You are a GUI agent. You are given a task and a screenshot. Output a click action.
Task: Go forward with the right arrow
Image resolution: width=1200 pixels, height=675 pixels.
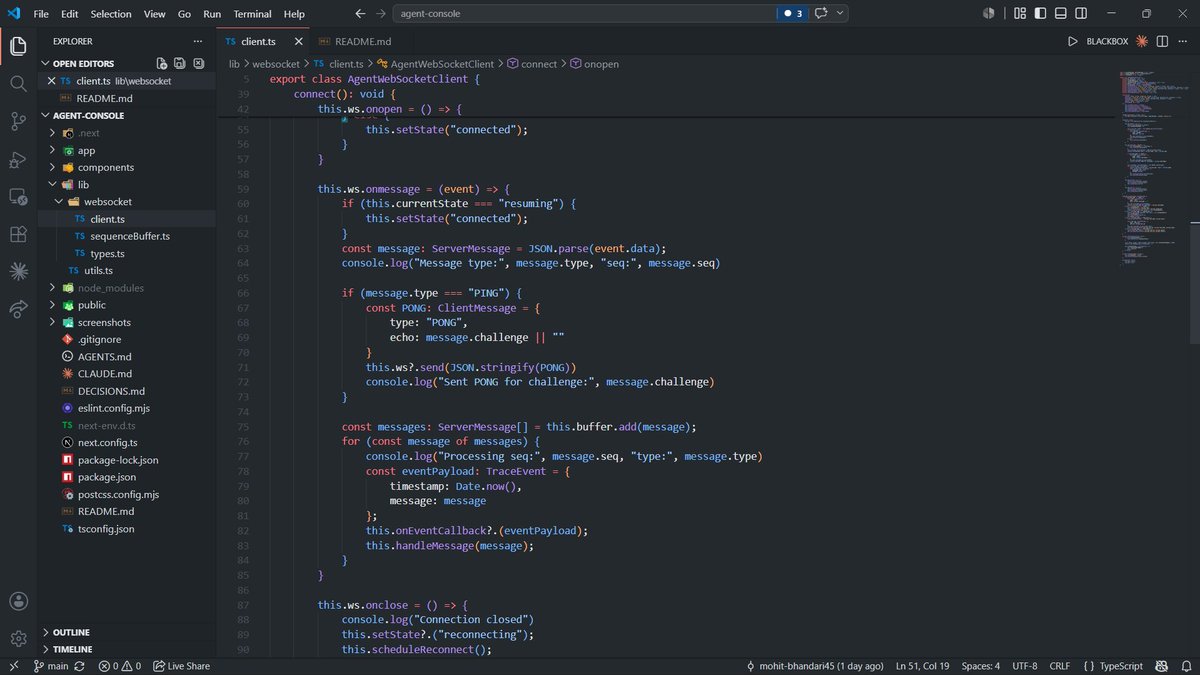[381, 14]
